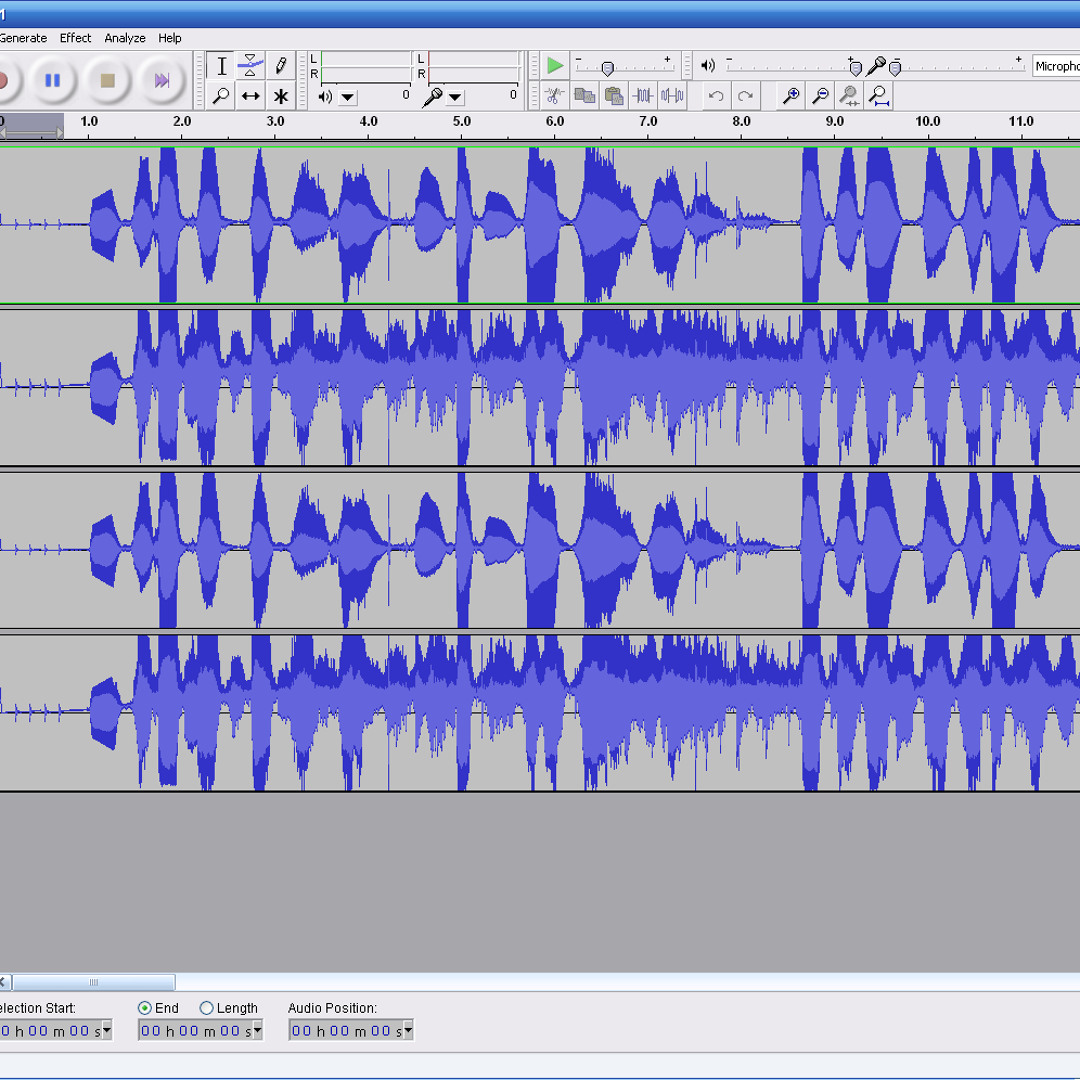Viewport: 1080px width, 1080px height.
Task: Select the End radio button
Action: (145, 1008)
